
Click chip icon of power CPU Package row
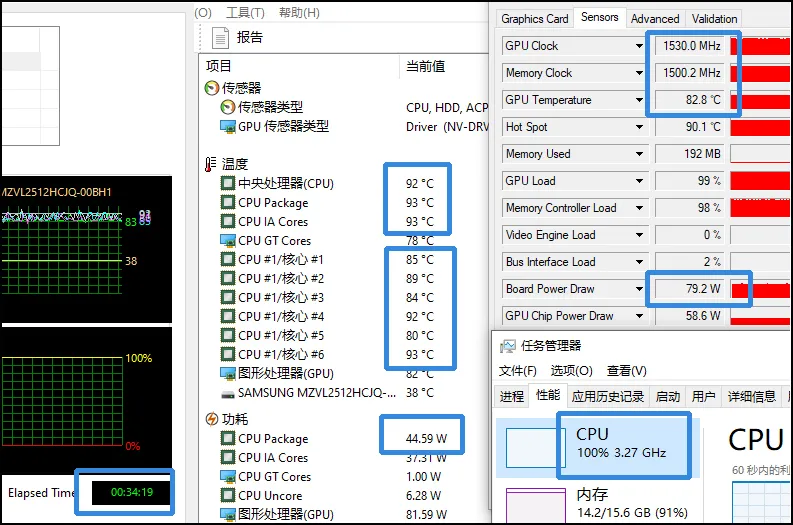point(228,439)
